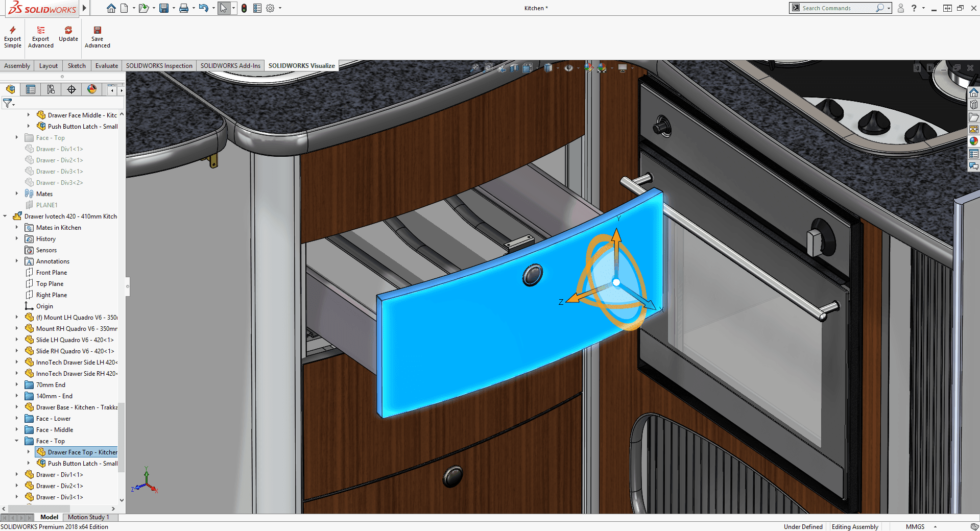Show the FeatureManager Design Tree tab

pyautogui.click(x=11, y=89)
